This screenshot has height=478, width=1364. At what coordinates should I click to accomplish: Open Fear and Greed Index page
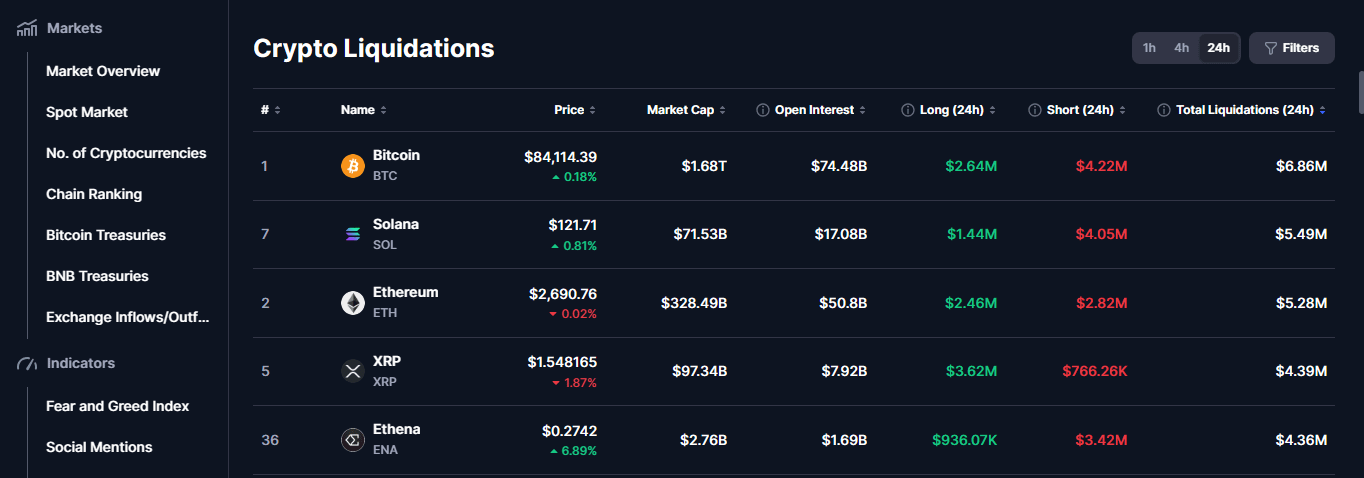pyautogui.click(x=118, y=406)
